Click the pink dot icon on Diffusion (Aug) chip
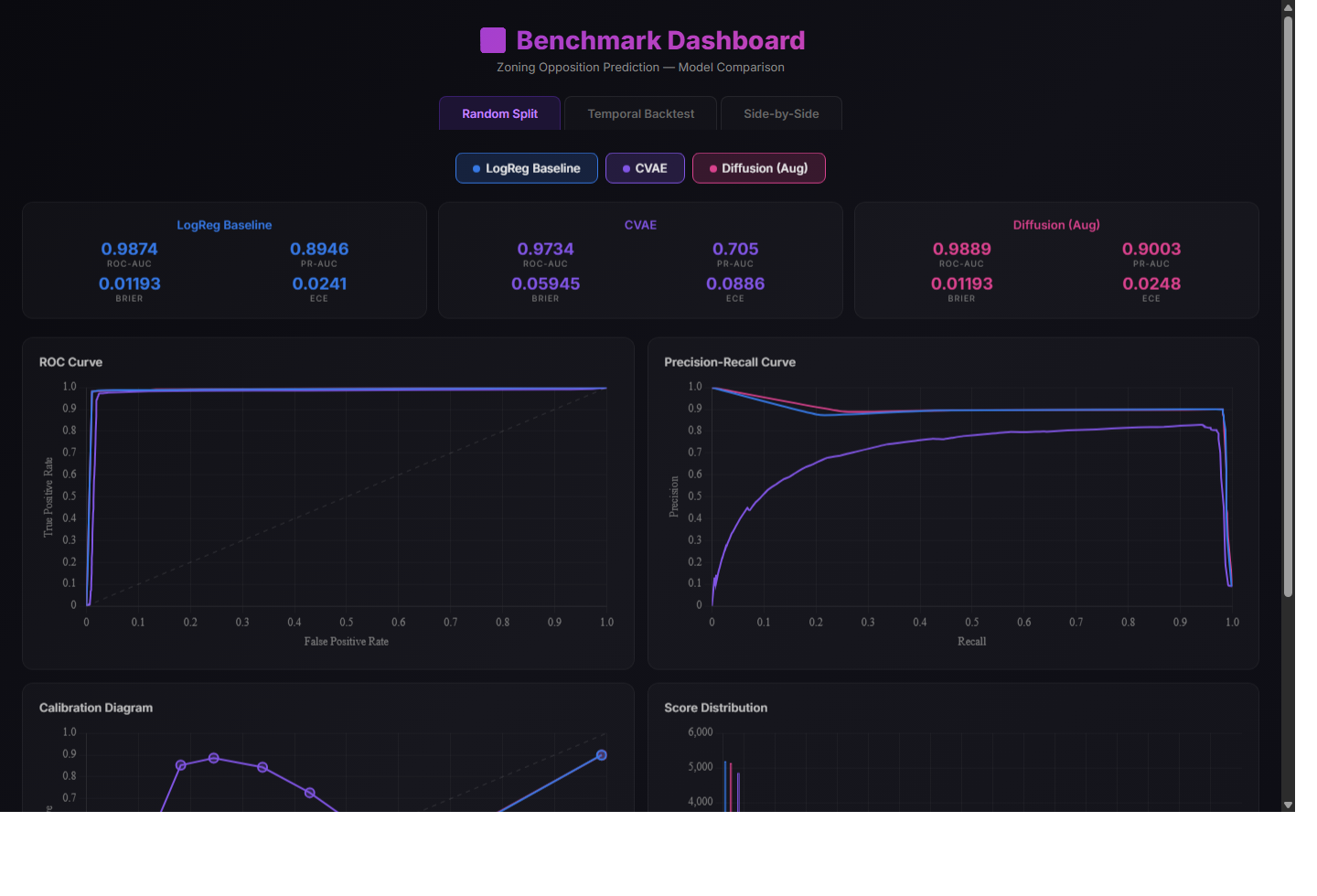The height and width of the screenshot is (896, 1317). (x=712, y=168)
